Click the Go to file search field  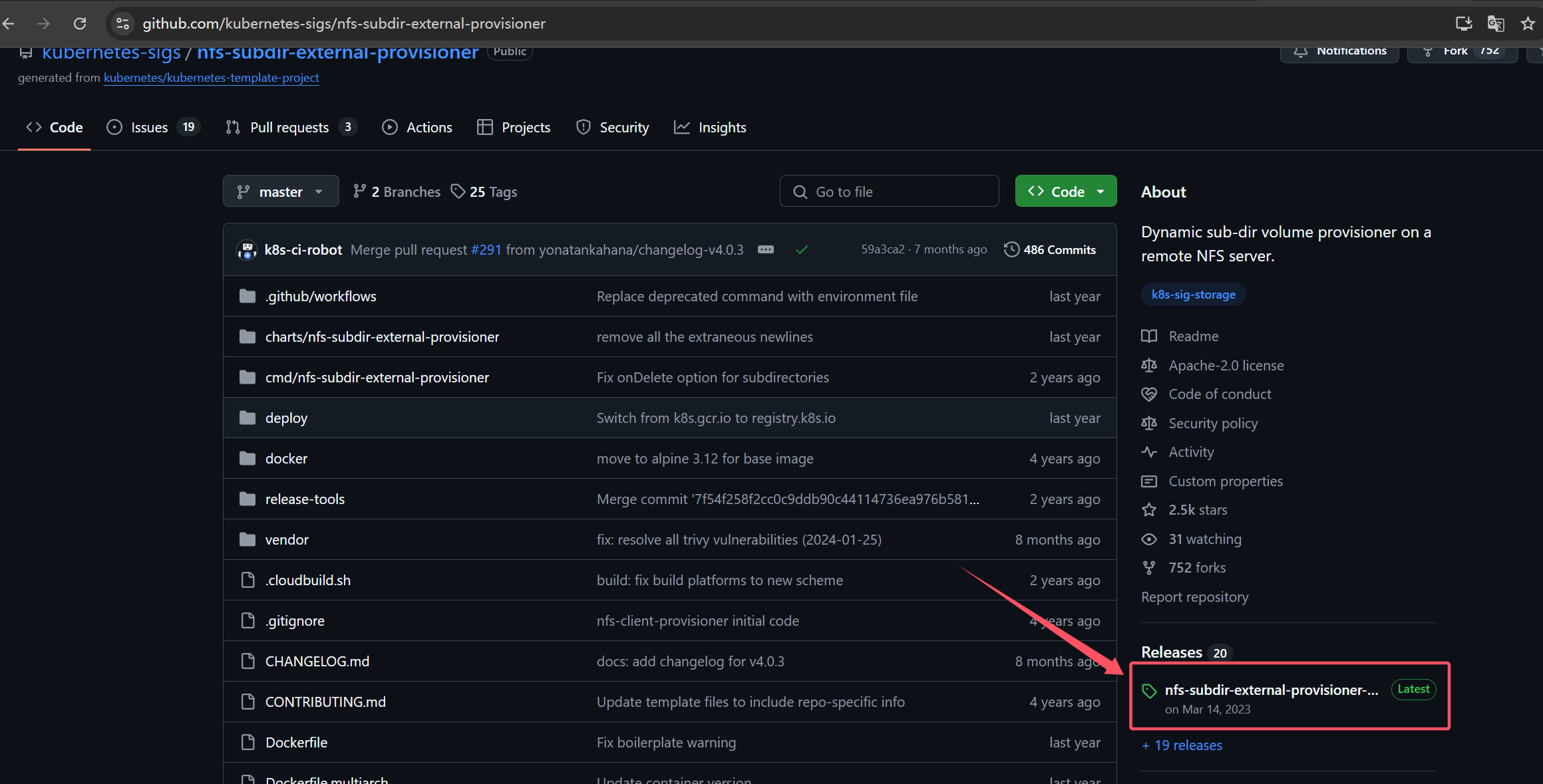point(889,192)
